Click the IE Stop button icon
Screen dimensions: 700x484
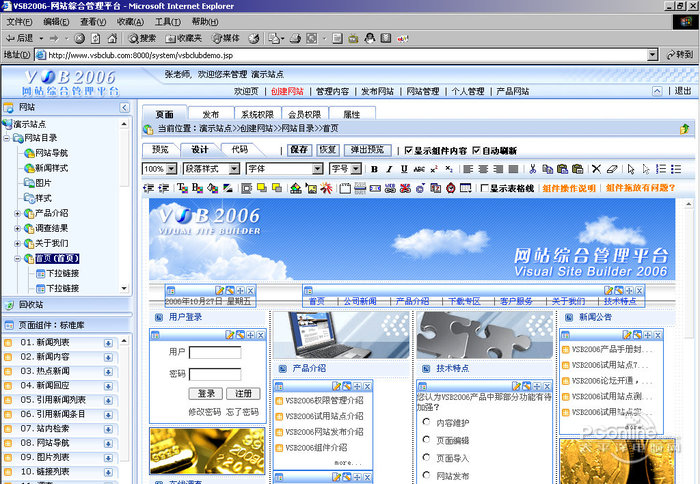(x=79, y=38)
